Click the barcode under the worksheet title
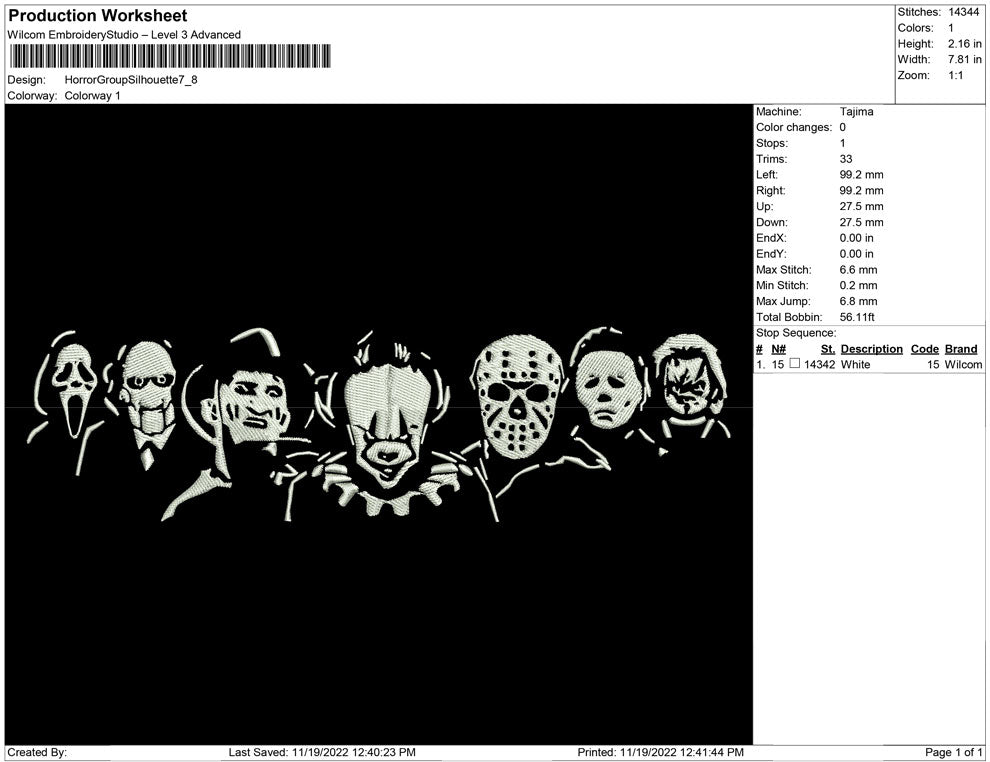The height and width of the screenshot is (762, 990). pyautogui.click(x=170, y=56)
